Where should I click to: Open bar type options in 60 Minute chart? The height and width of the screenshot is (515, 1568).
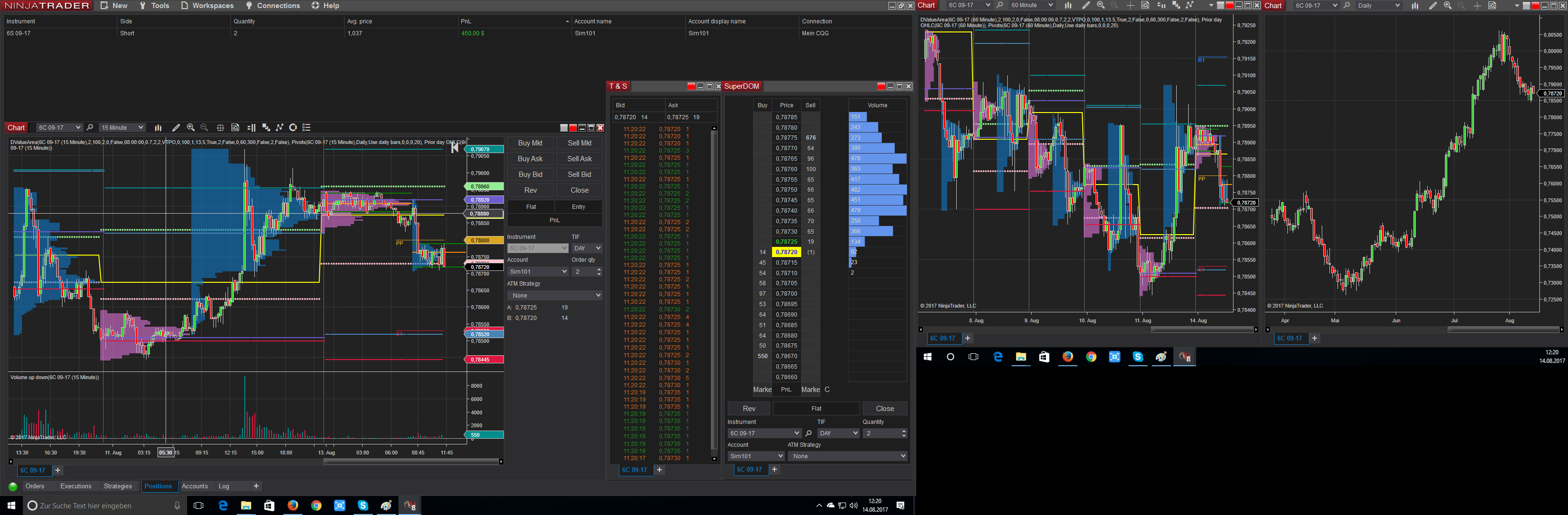[x=1067, y=5]
